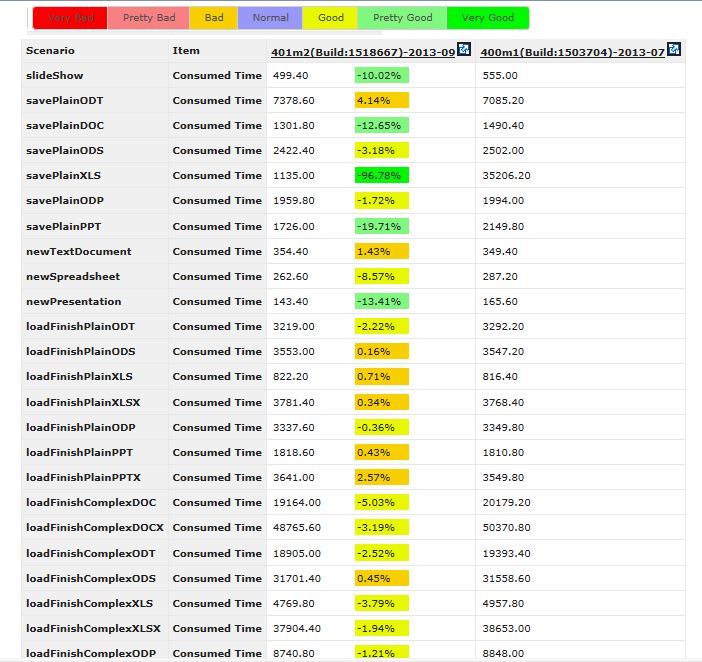Click icon next to 400m1 build header

coord(673,49)
